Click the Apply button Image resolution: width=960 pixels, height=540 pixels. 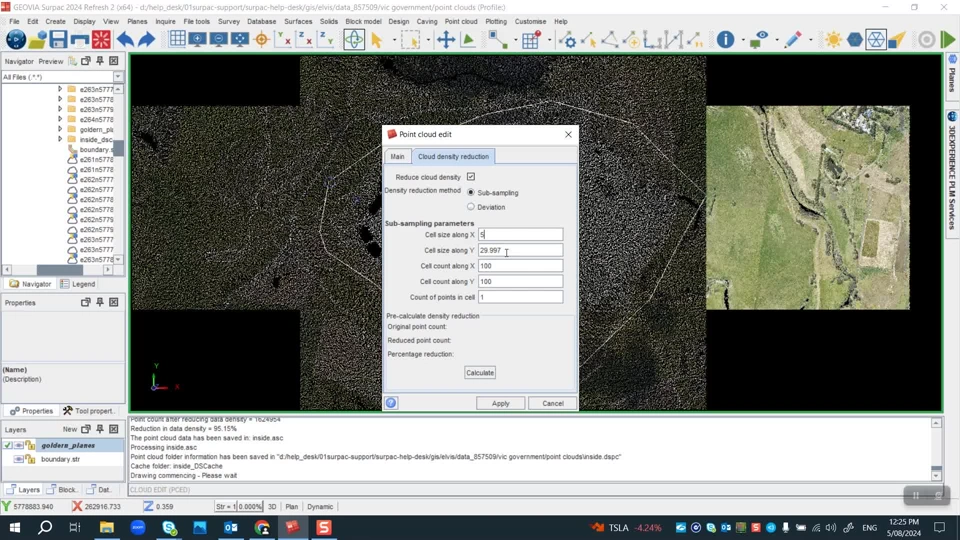tap(500, 403)
